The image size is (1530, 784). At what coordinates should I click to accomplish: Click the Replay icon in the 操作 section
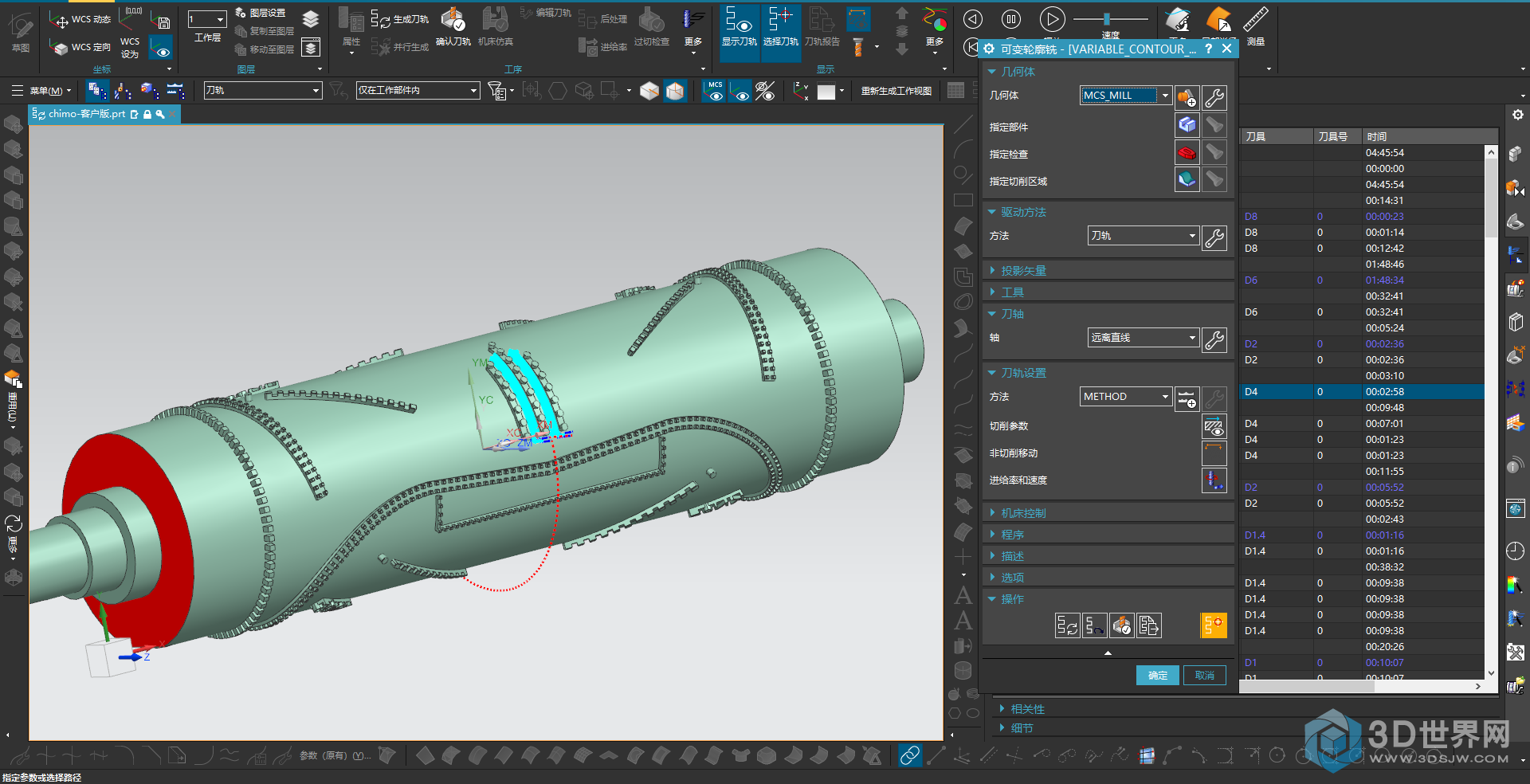(x=1094, y=625)
